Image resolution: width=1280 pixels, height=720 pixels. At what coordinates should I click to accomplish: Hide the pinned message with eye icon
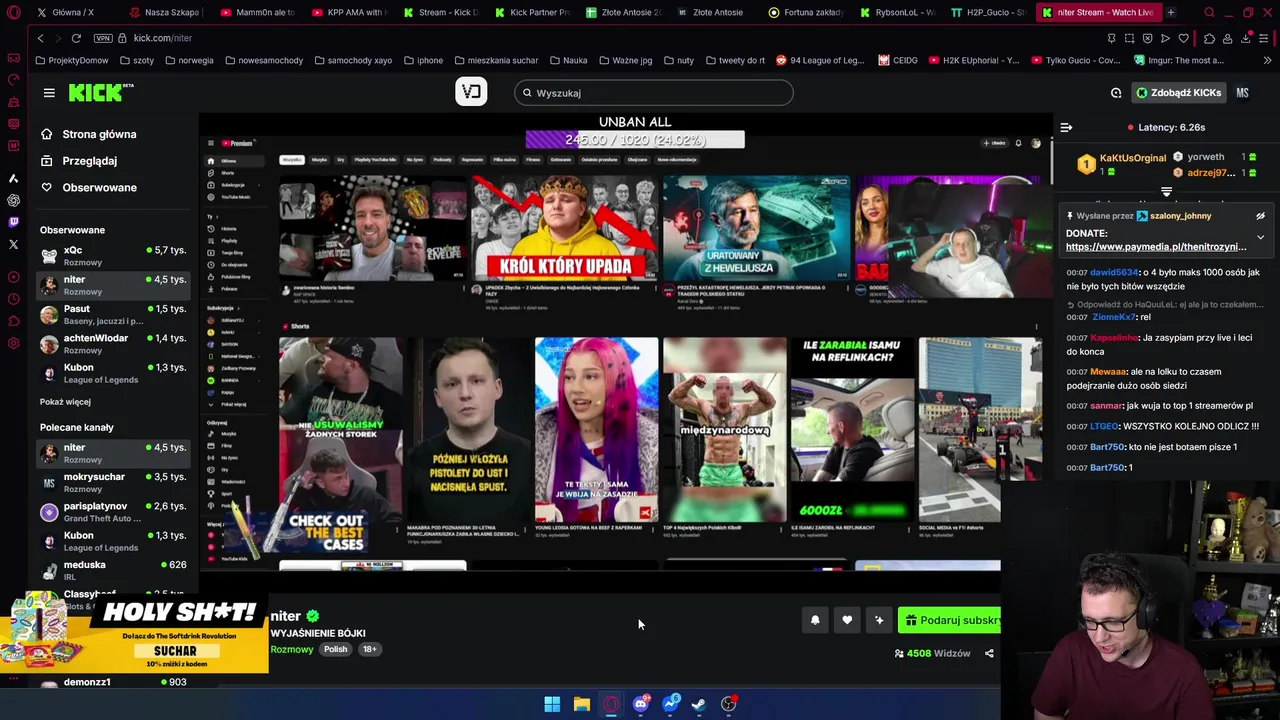[1260, 216]
